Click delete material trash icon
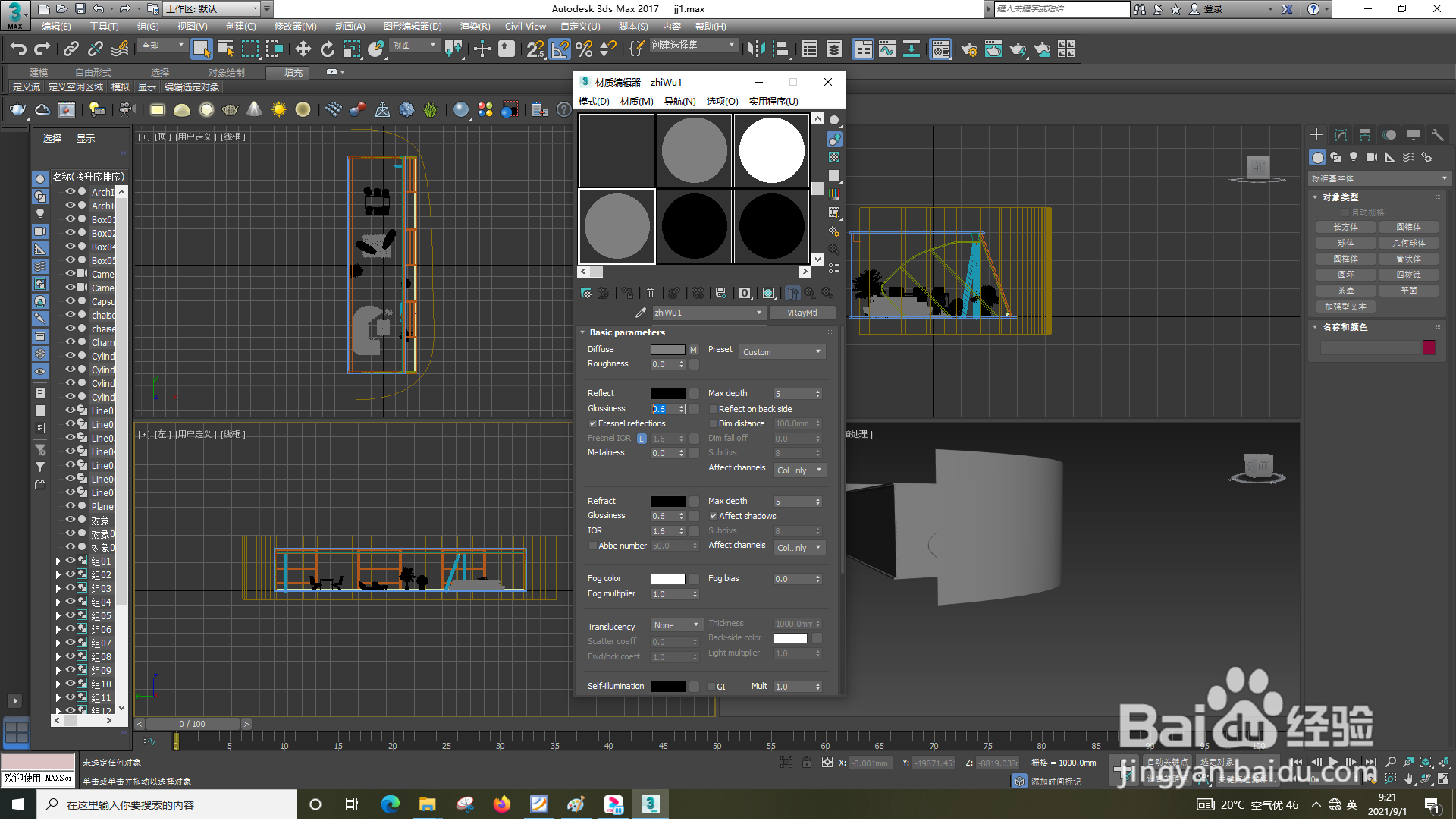This screenshot has height=821, width=1456. [x=650, y=293]
